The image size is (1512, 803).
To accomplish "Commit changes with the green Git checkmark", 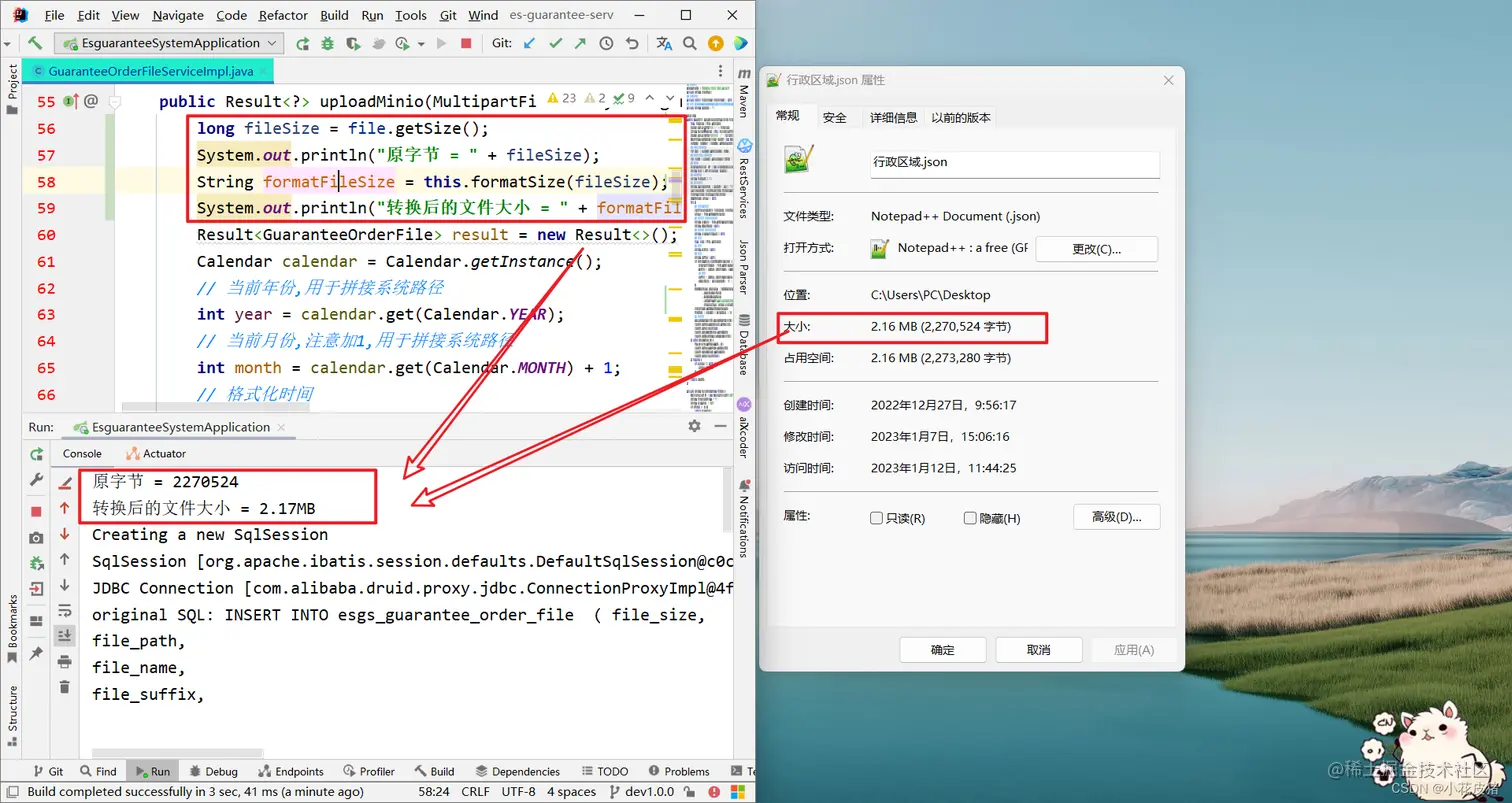I will click(555, 43).
